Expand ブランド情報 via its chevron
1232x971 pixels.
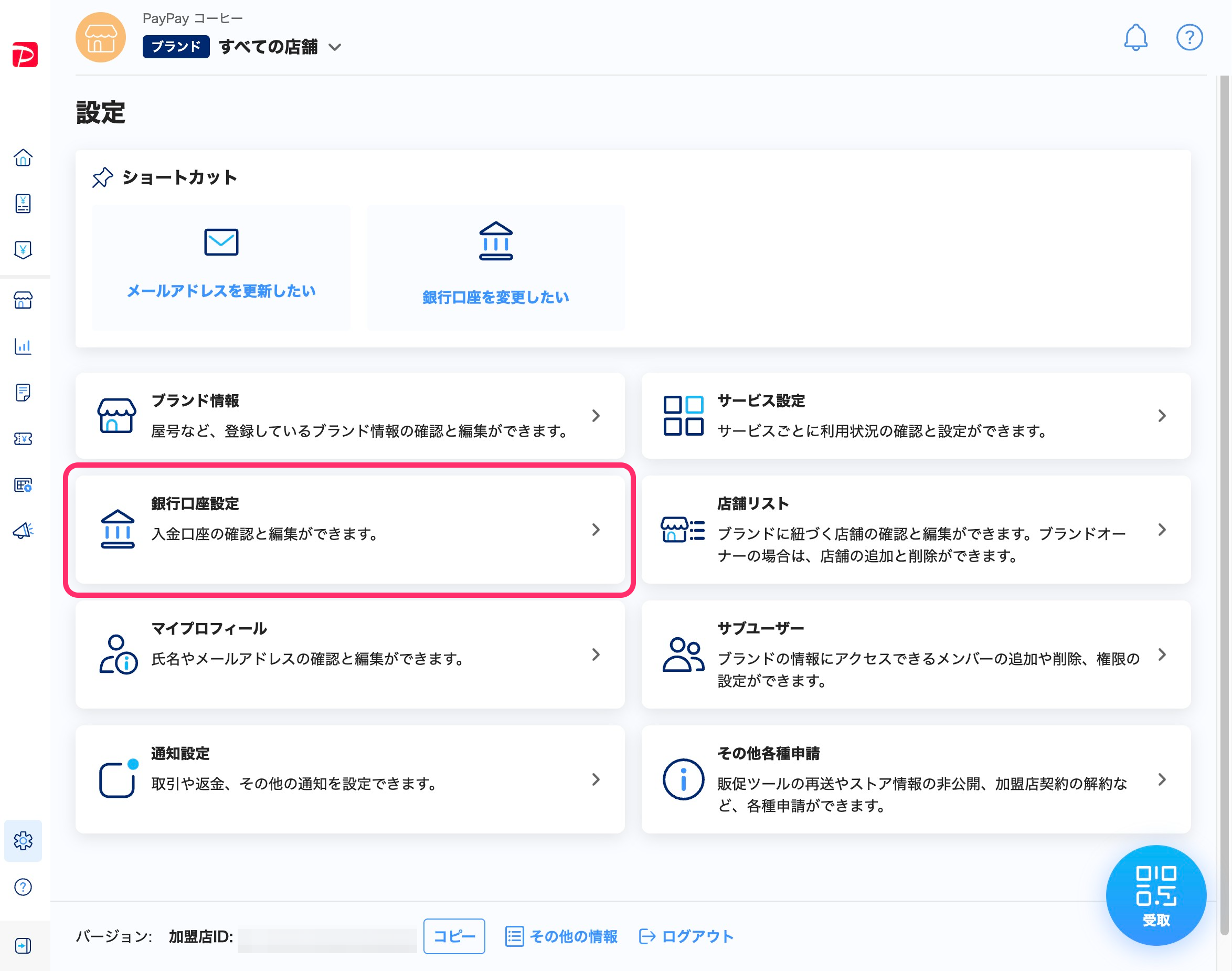tap(596, 416)
